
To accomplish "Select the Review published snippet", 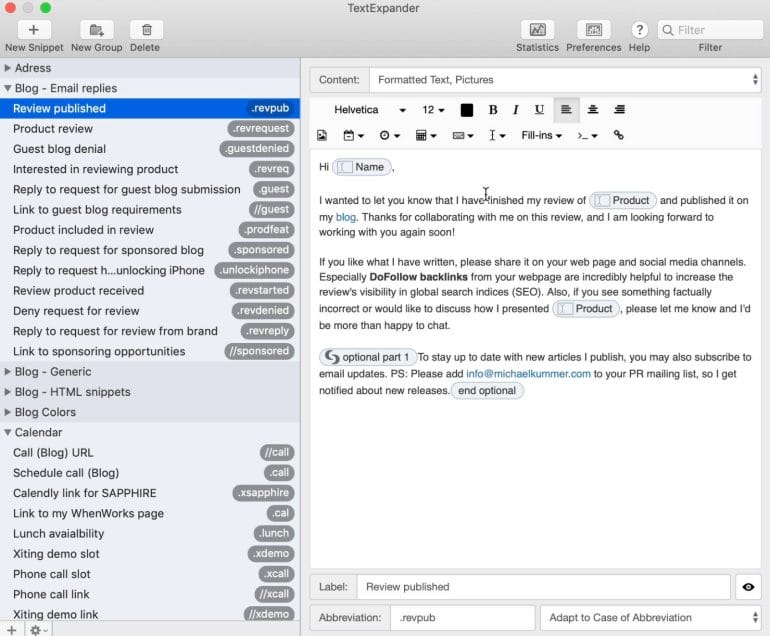I will tap(150, 109).
